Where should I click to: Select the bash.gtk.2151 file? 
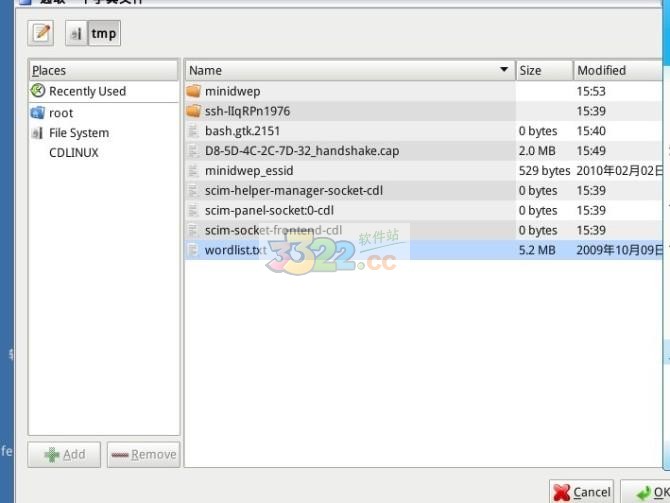point(242,131)
